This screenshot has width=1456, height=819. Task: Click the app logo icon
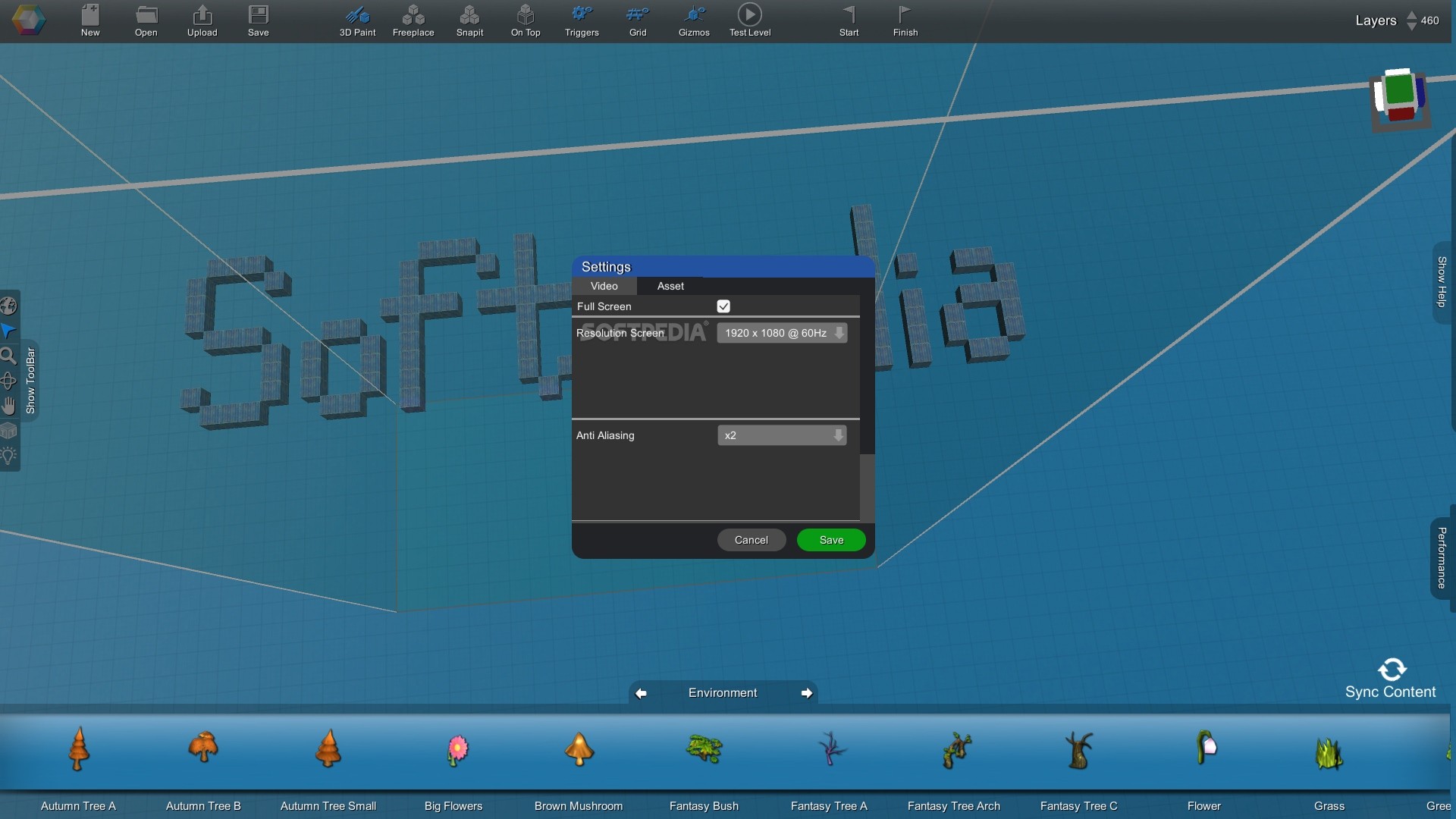[x=29, y=20]
